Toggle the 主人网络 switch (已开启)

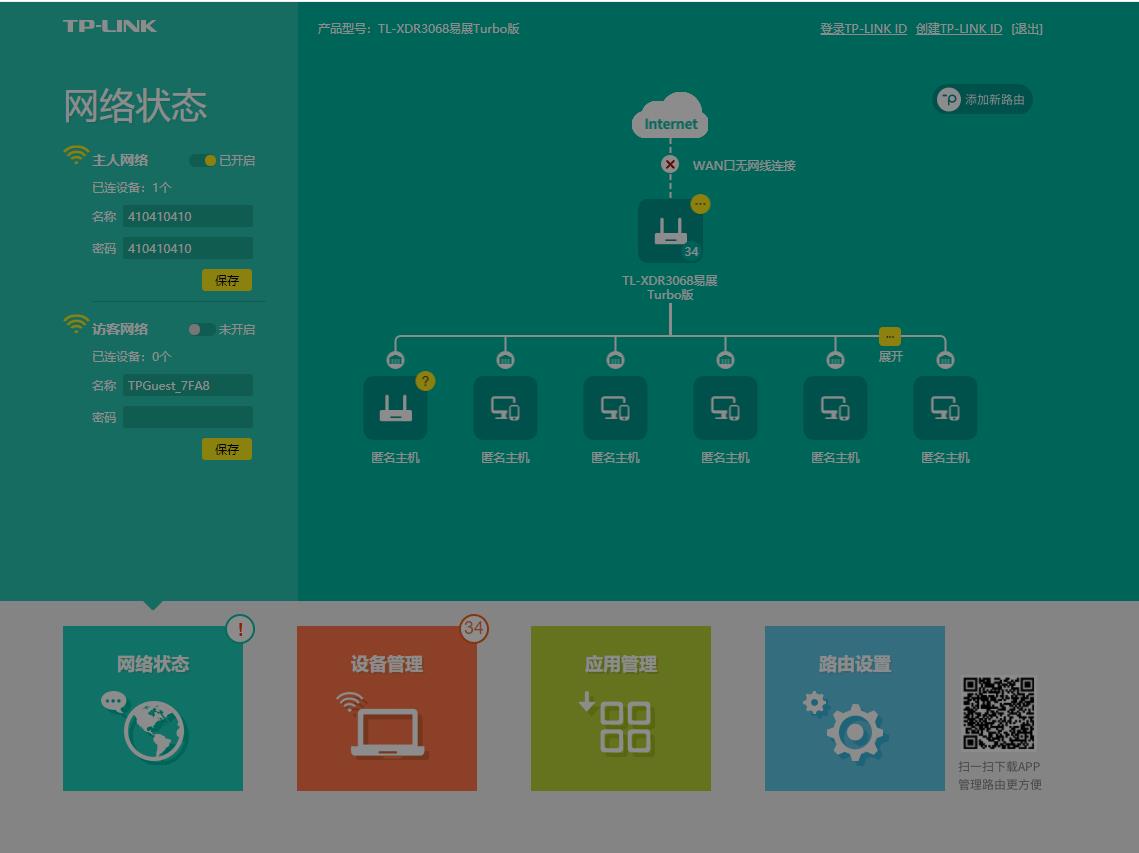203,161
